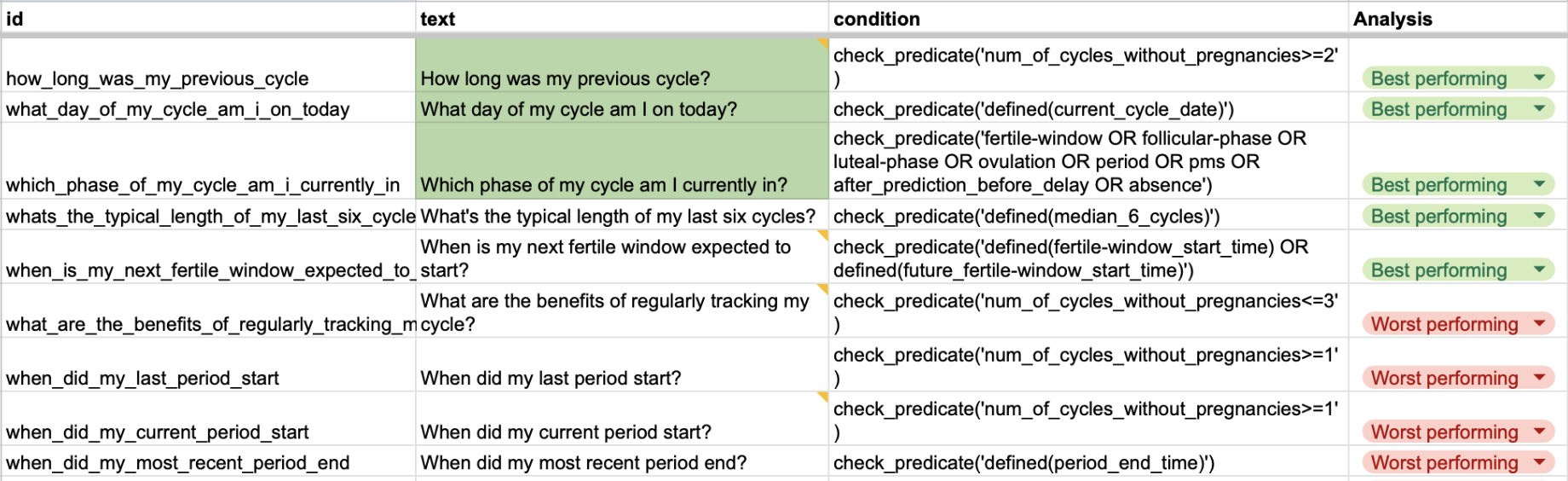Open dropdown for how_long_was_my_previous_cycle Analysis
The image size is (1568, 481).
[x=1539, y=78]
